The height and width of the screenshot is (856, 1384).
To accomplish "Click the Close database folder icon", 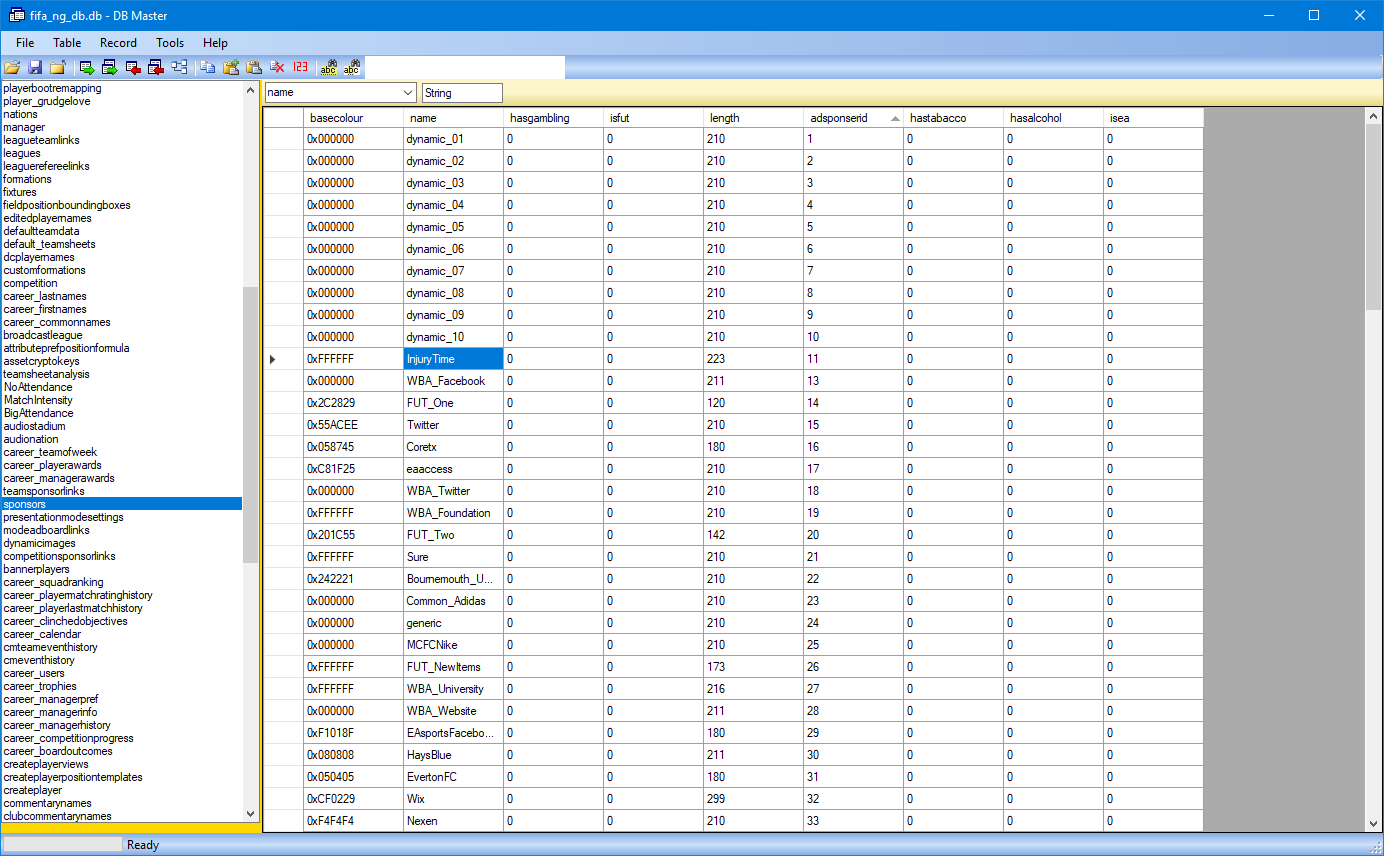I will click(x=58, y=68).
